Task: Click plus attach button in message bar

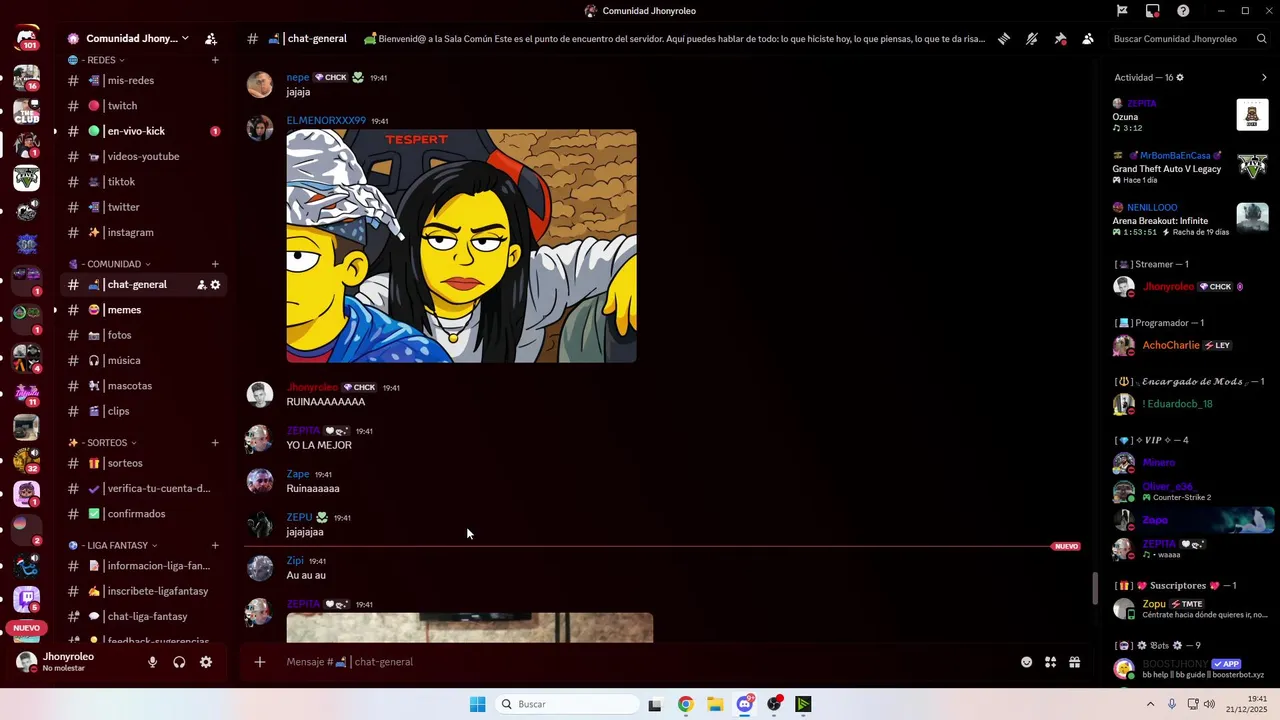Action: [260, 662]
